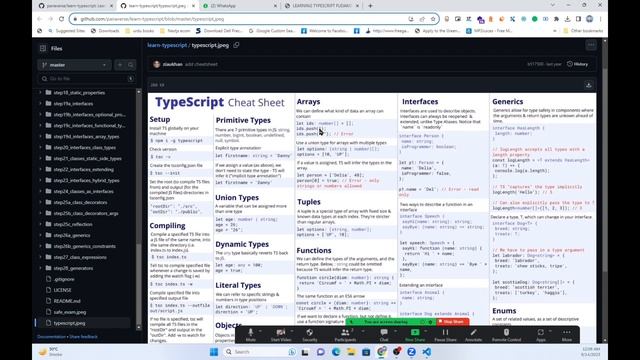Image resolution: width=640 pixels, height=360 pixels.
Task: Open Zoom Apps
Action: [541, 335]
